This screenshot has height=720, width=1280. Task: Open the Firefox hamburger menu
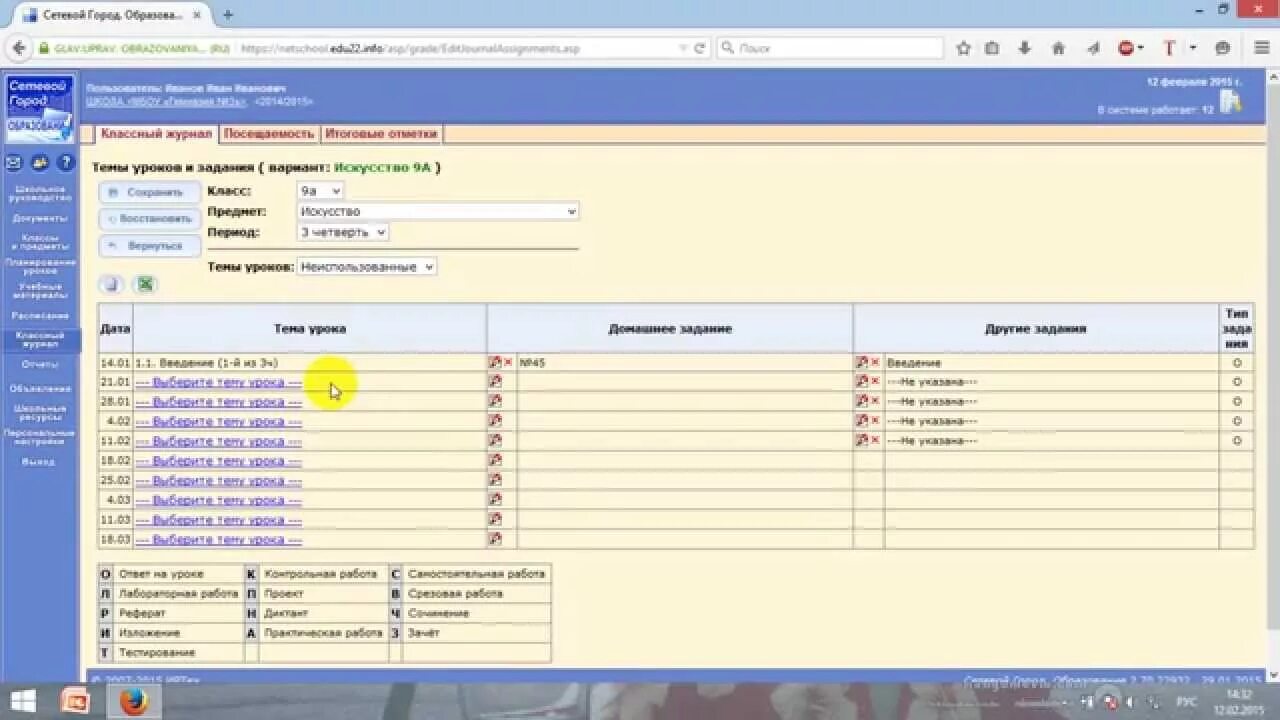pos(1261,48)
